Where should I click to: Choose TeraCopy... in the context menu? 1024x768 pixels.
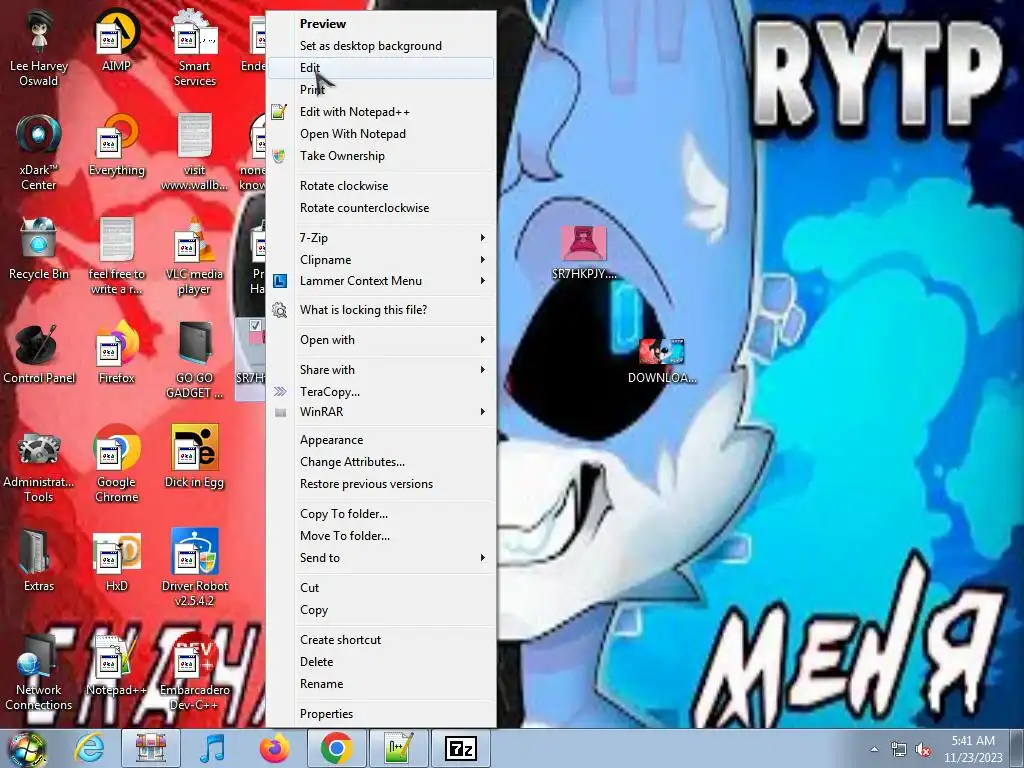(381, 392)
